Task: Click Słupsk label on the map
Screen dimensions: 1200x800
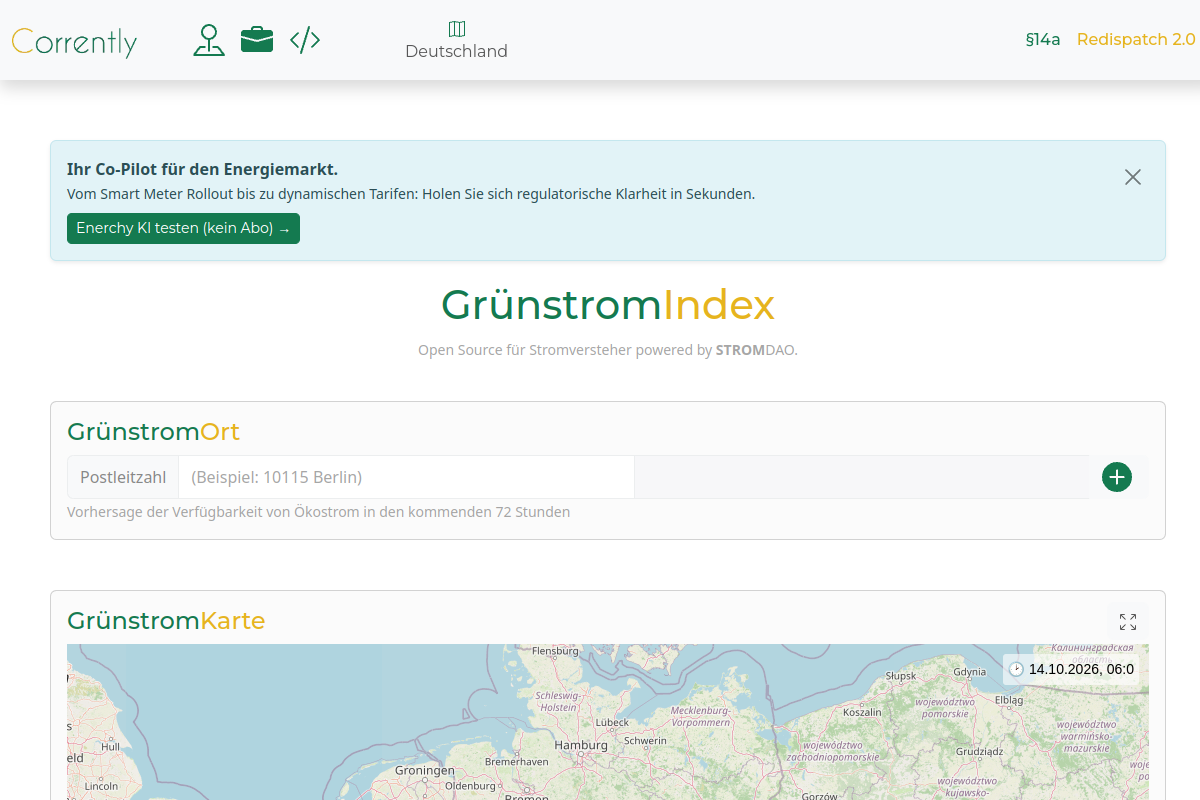Action: (901, 676)
